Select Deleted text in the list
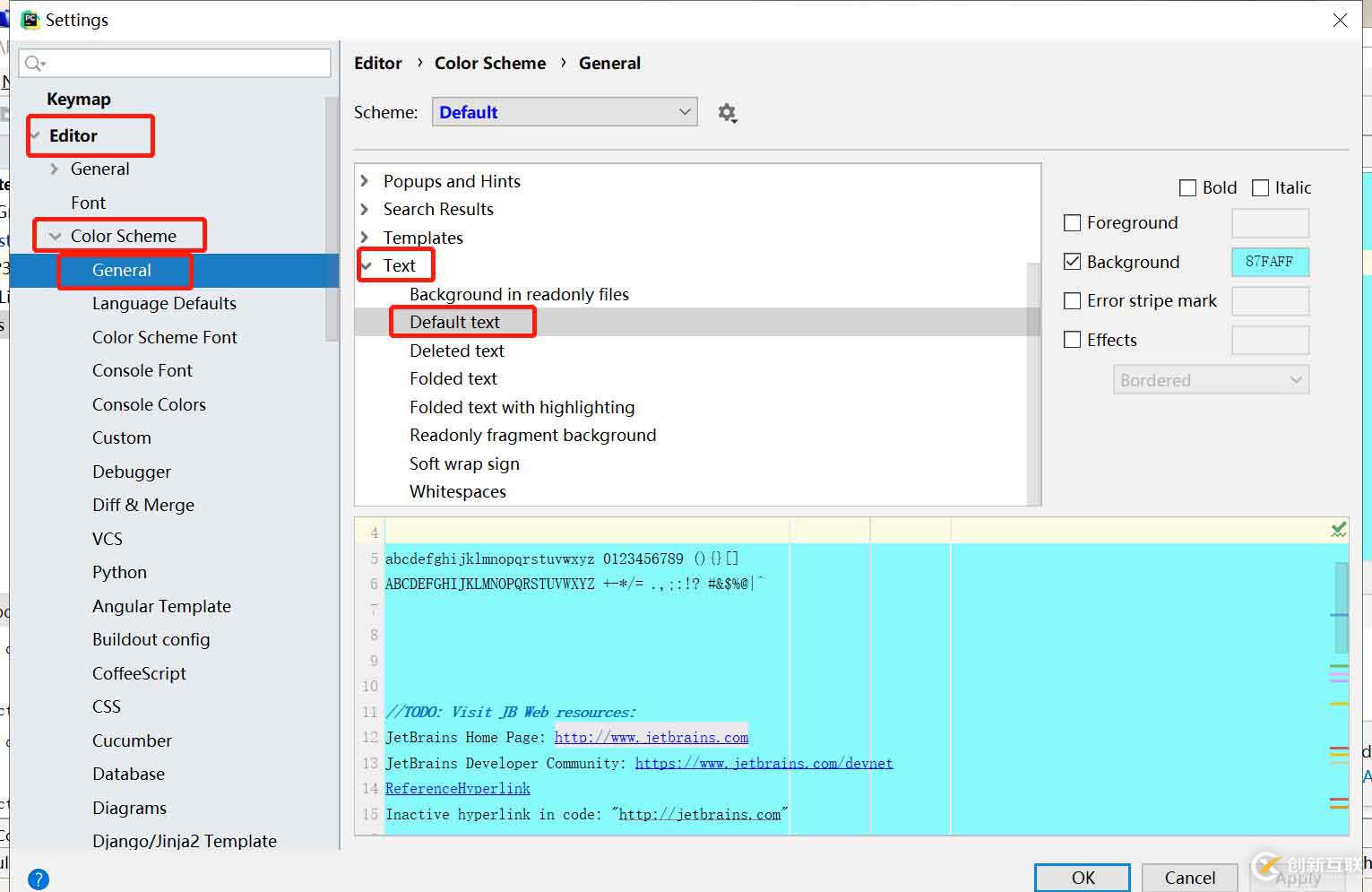This screenshot has width=1372, height=892. 457,351
